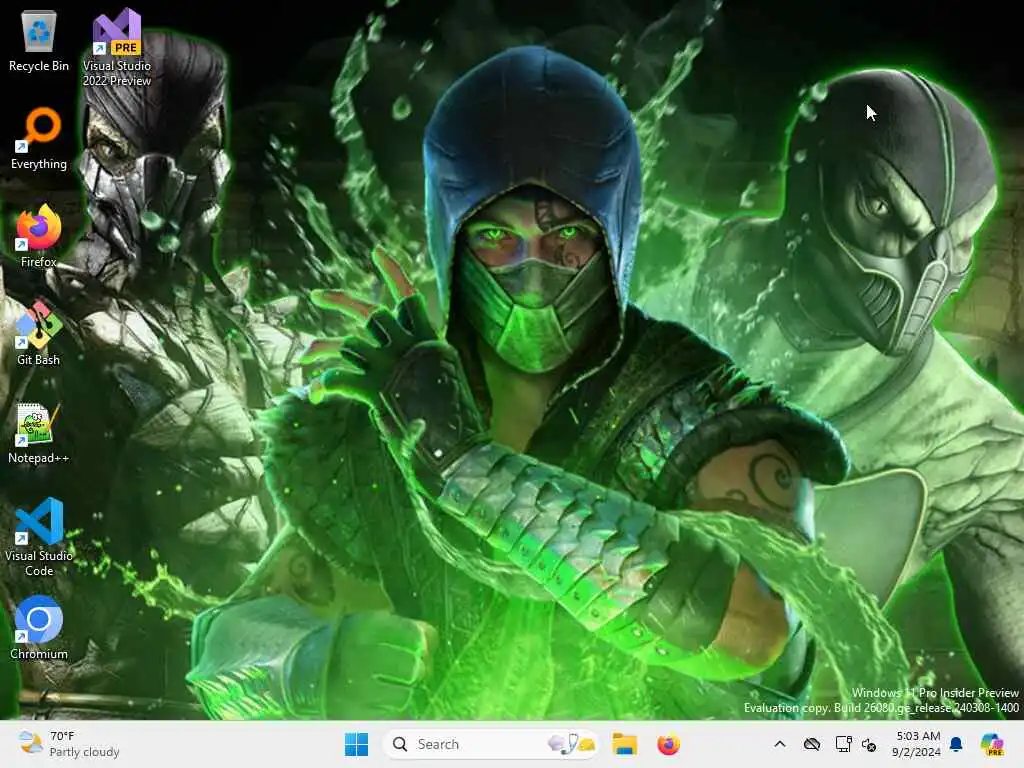Select the Visual Studio Code shortcut
1024x768 pixels.
tap(39, 537)
